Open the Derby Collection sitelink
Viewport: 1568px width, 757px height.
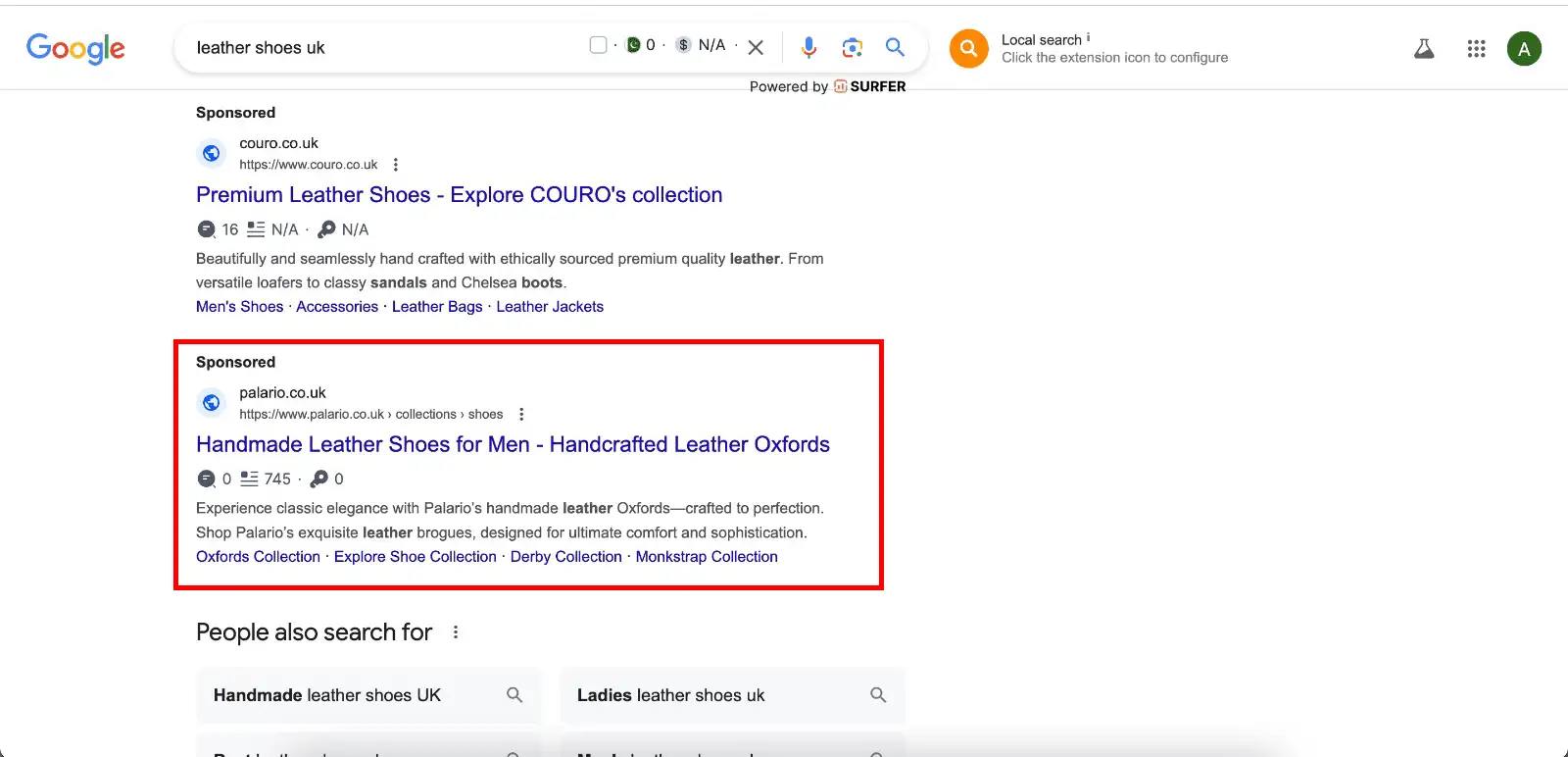[565, 557]
